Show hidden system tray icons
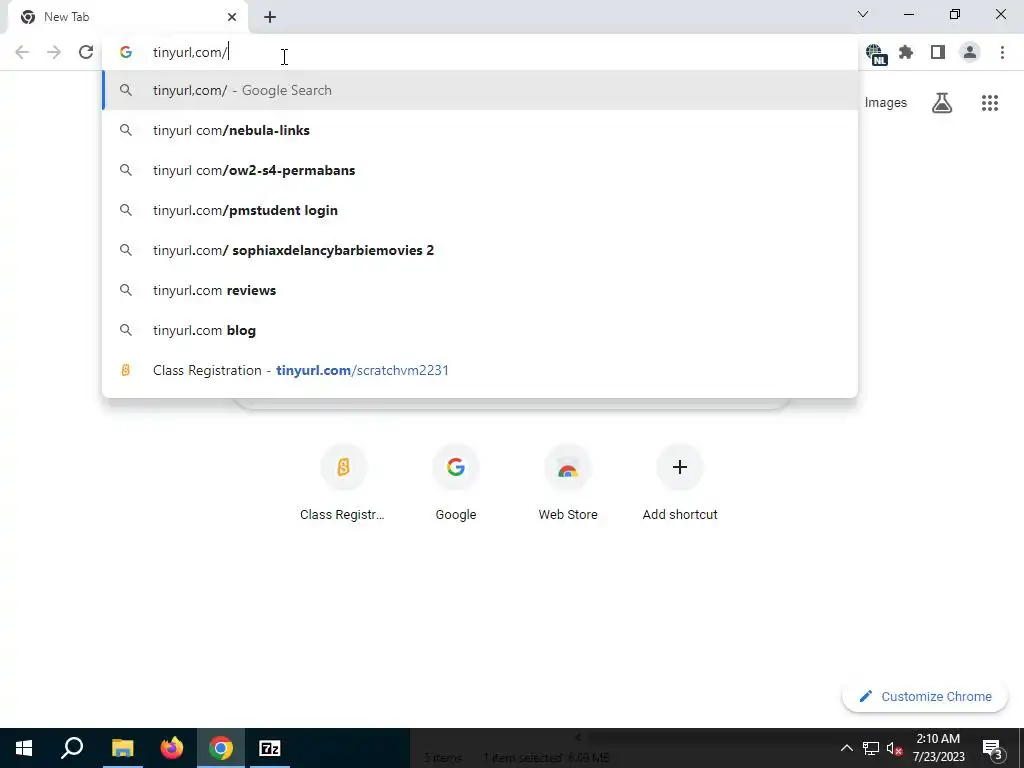1024x768 pixels. [x=846, y=748]
